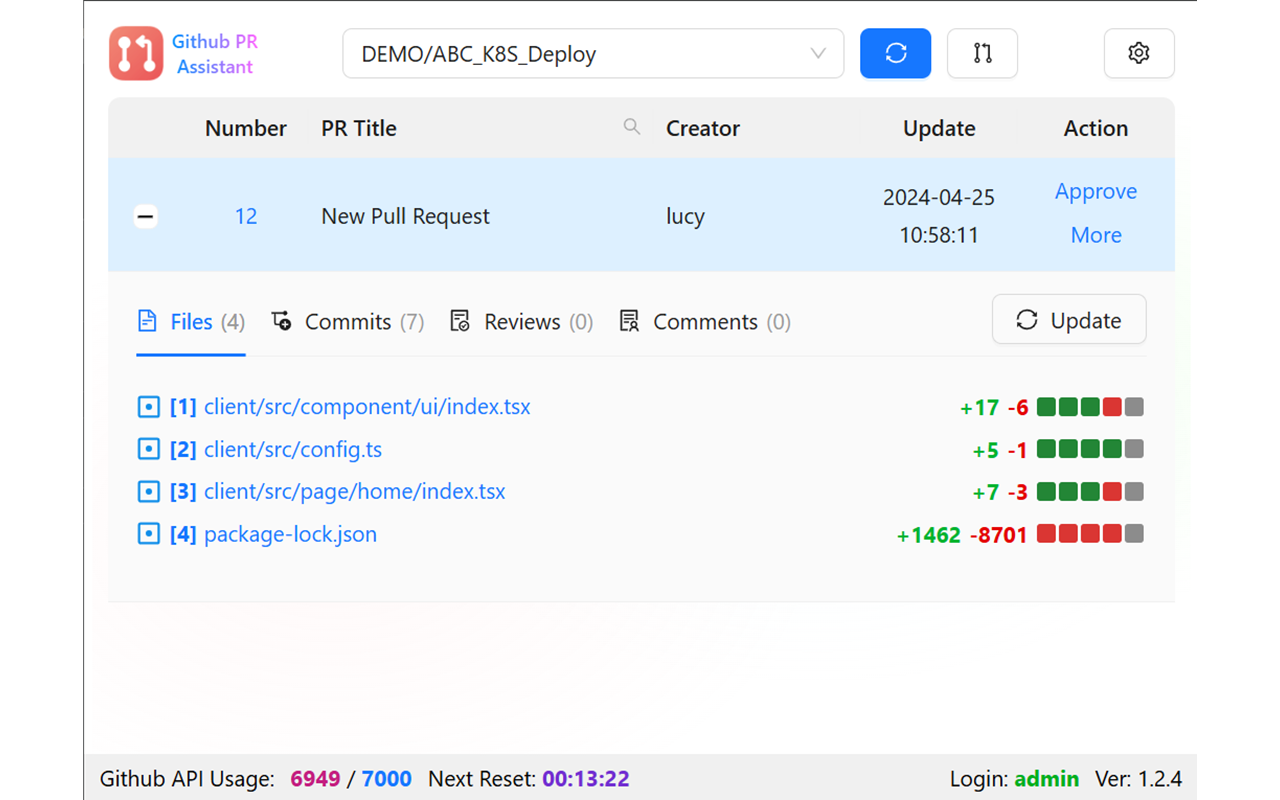Click the Update column header

point(939,128)
